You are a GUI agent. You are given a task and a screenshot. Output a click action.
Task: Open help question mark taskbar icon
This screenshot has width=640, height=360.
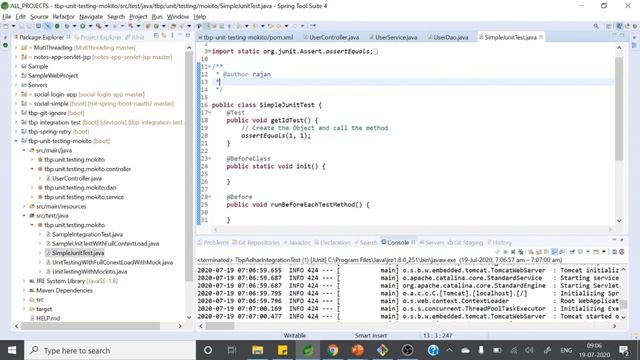(x=433, y=350)
